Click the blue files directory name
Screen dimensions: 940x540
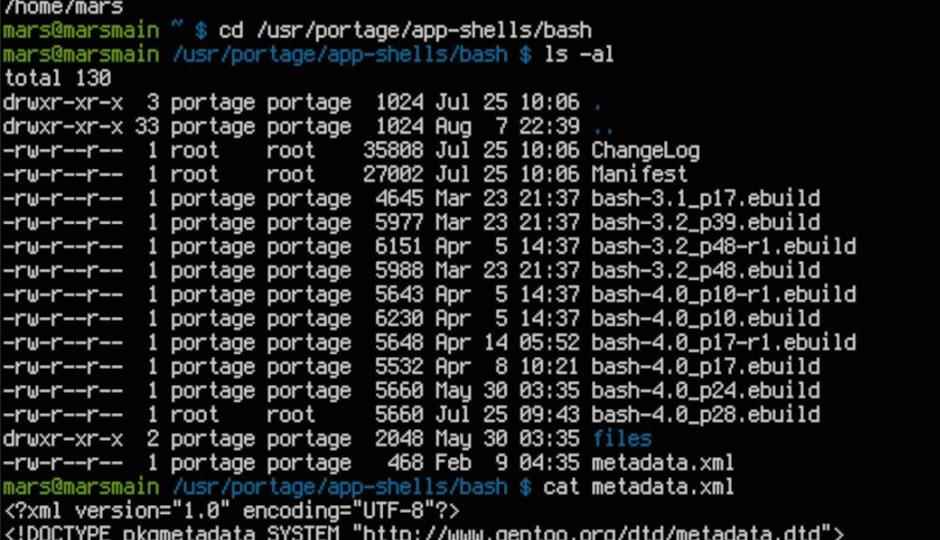tap(622, 439)
